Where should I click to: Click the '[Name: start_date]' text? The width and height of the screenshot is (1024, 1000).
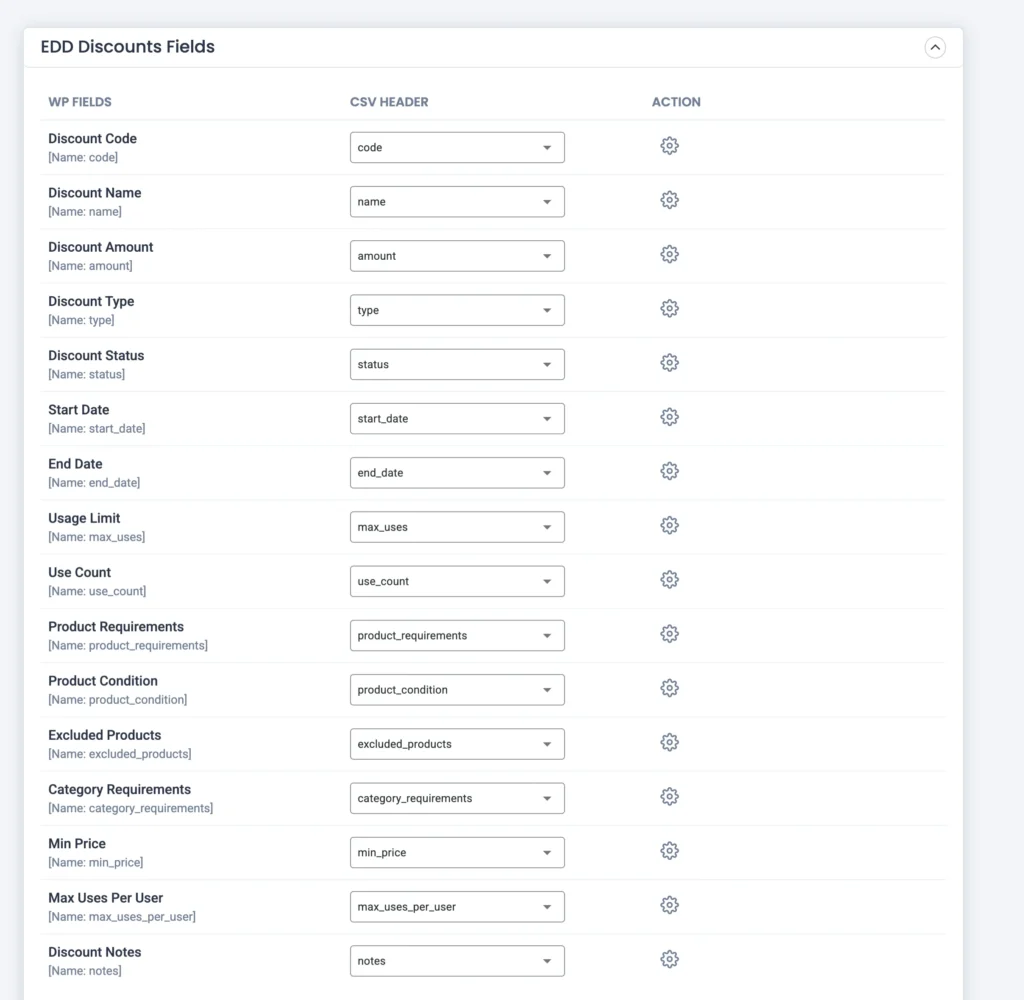click(x=97, y=428)
